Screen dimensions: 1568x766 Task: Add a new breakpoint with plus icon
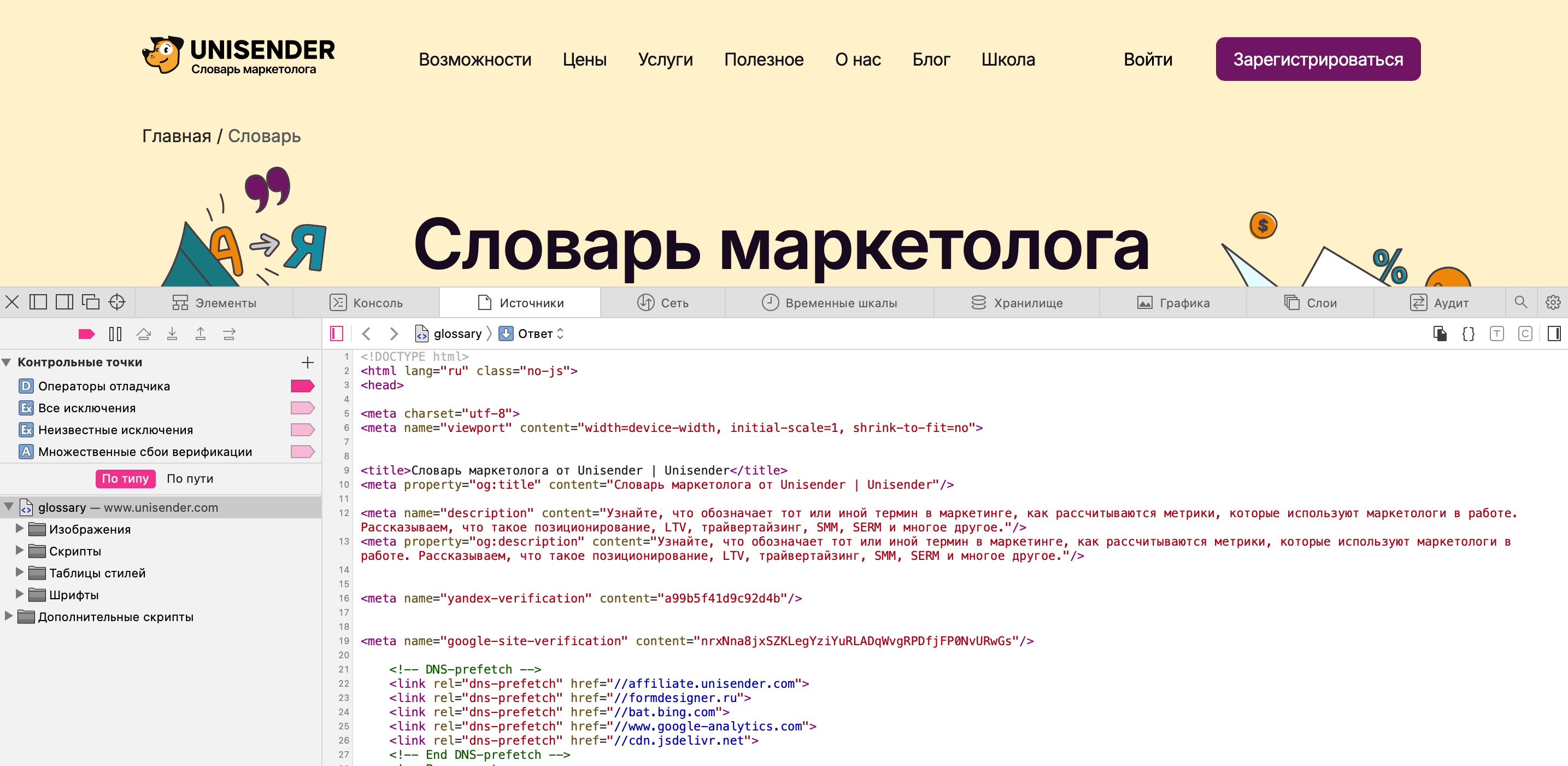(x=307, y=362)
